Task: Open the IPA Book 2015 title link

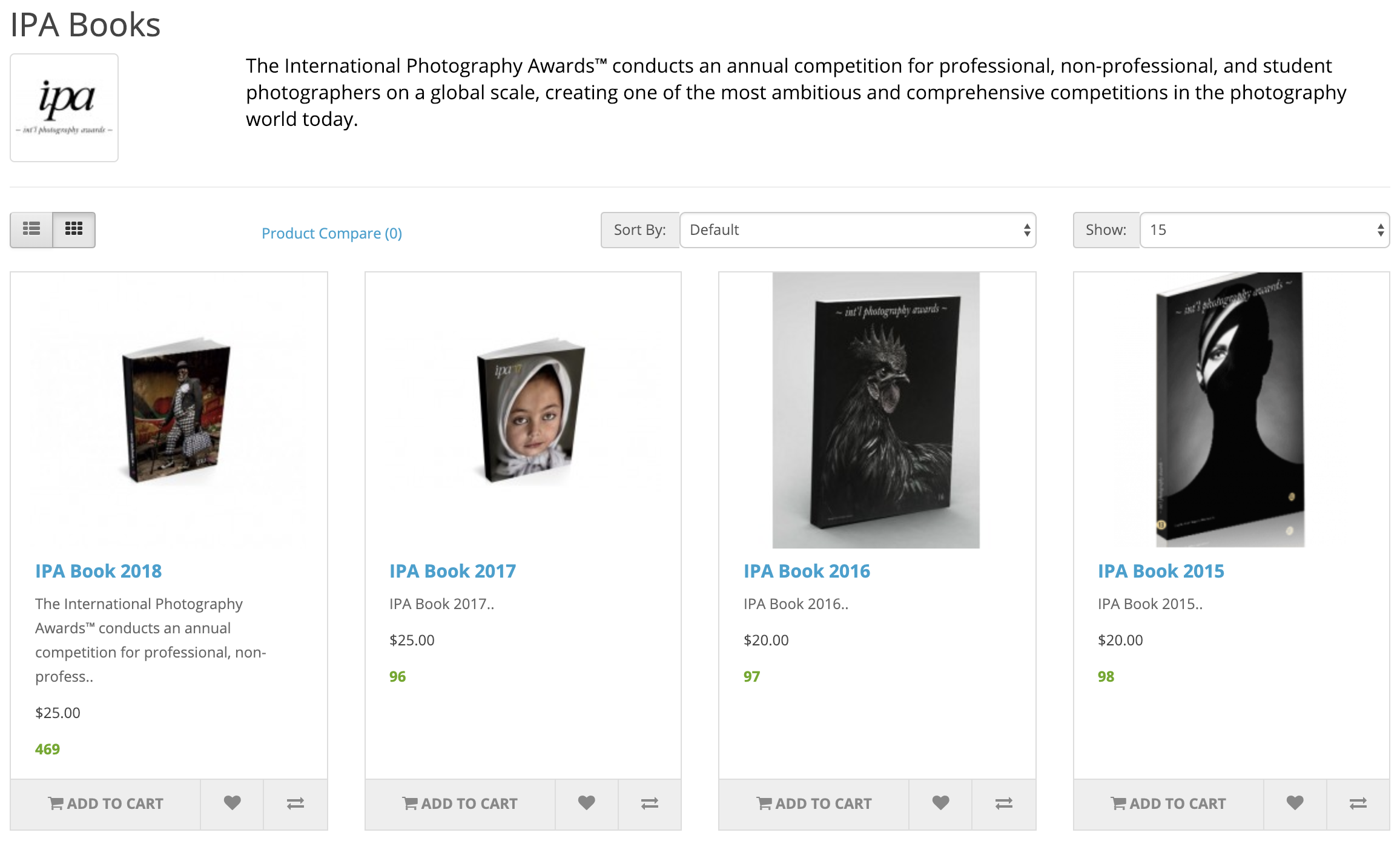Action: coord(1161,571)
